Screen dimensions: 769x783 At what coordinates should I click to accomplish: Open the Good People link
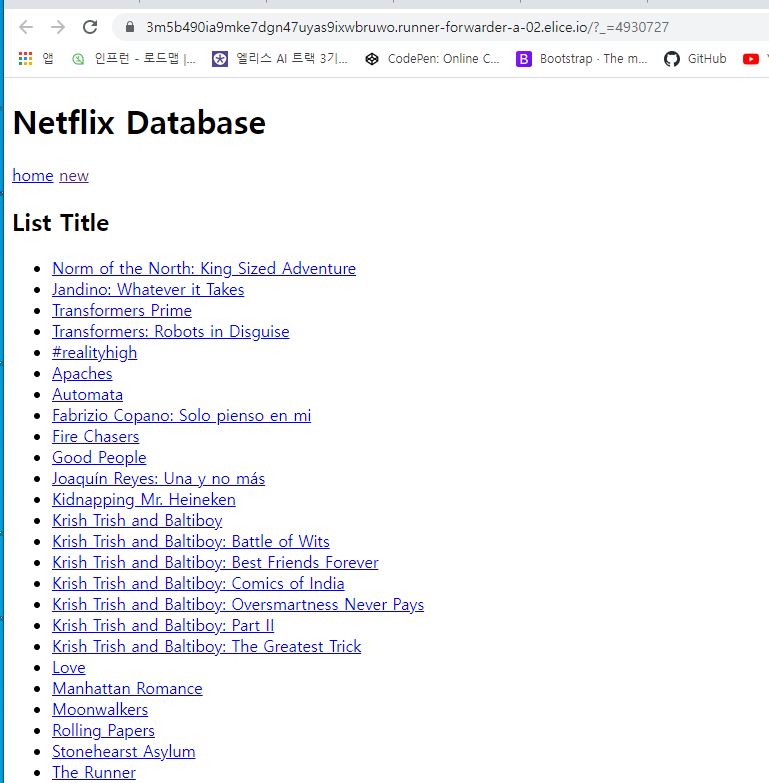[99, 457]
